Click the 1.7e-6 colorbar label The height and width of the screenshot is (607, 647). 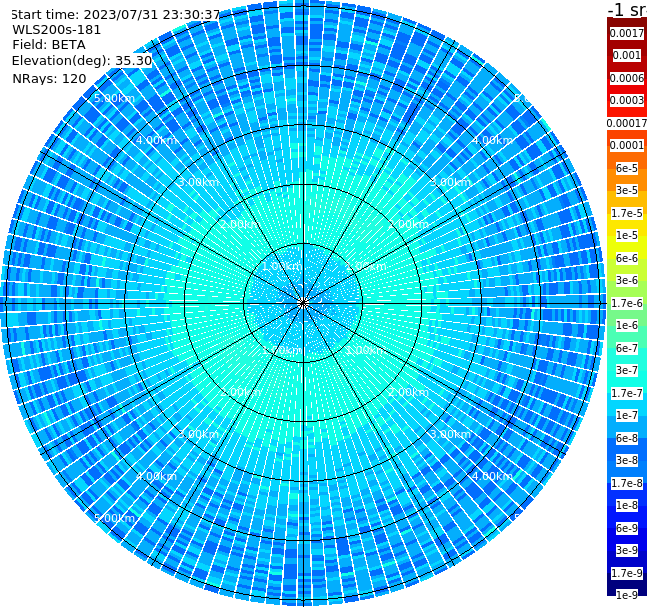[627, 303]
